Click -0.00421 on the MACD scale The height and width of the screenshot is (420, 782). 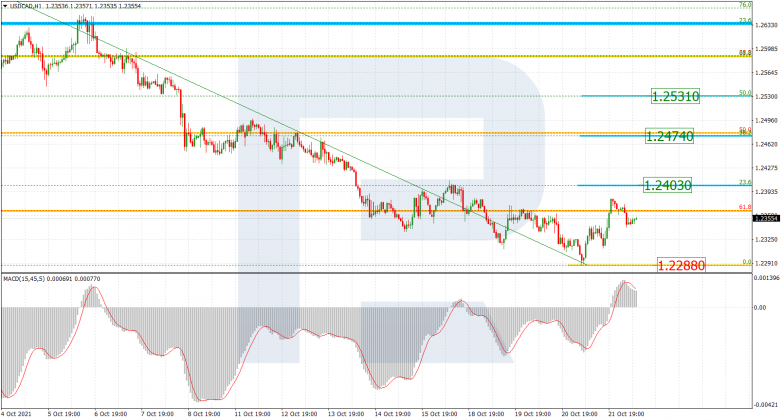767,405
